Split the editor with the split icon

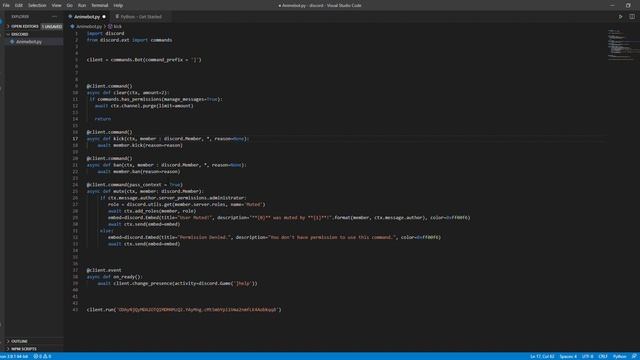[x=632, y=17]
